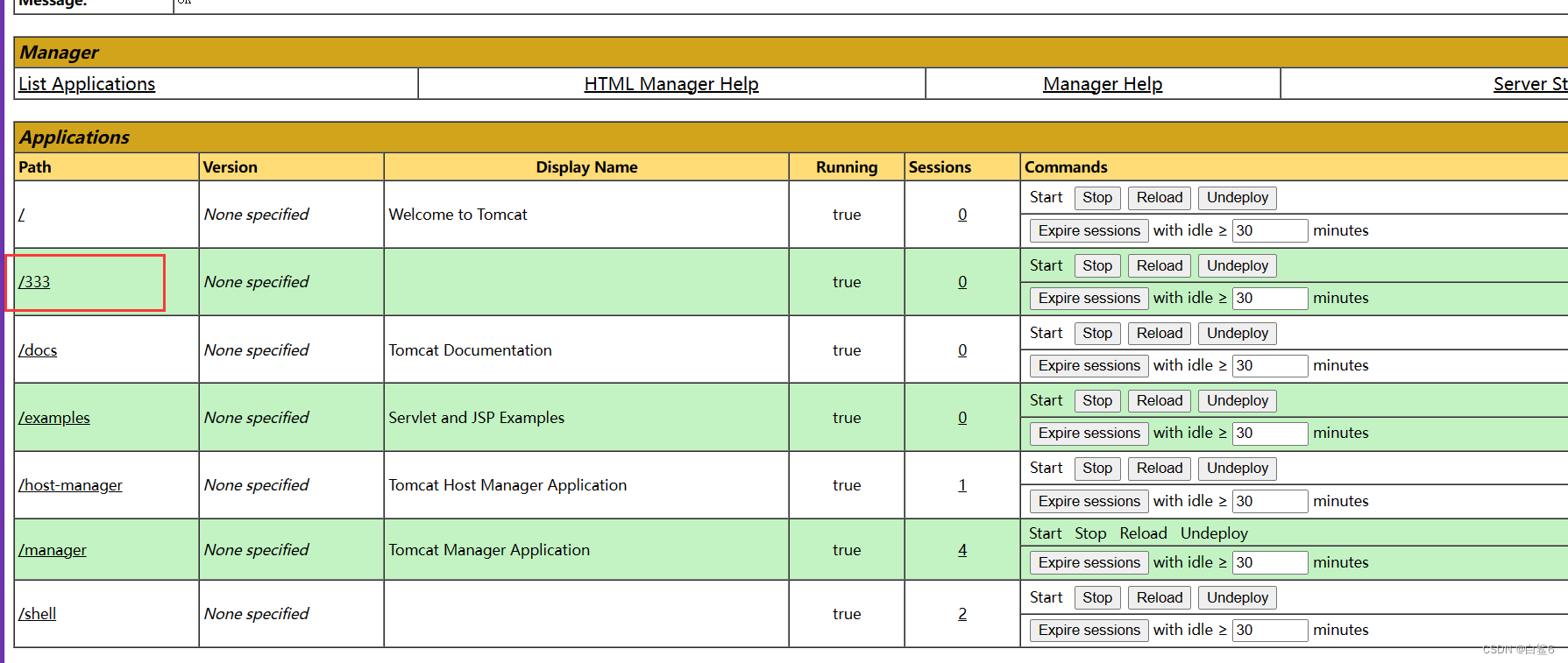The image size is (1568, 663).
Task: Open session count 0 for /examples
Action: coord(962,418)
